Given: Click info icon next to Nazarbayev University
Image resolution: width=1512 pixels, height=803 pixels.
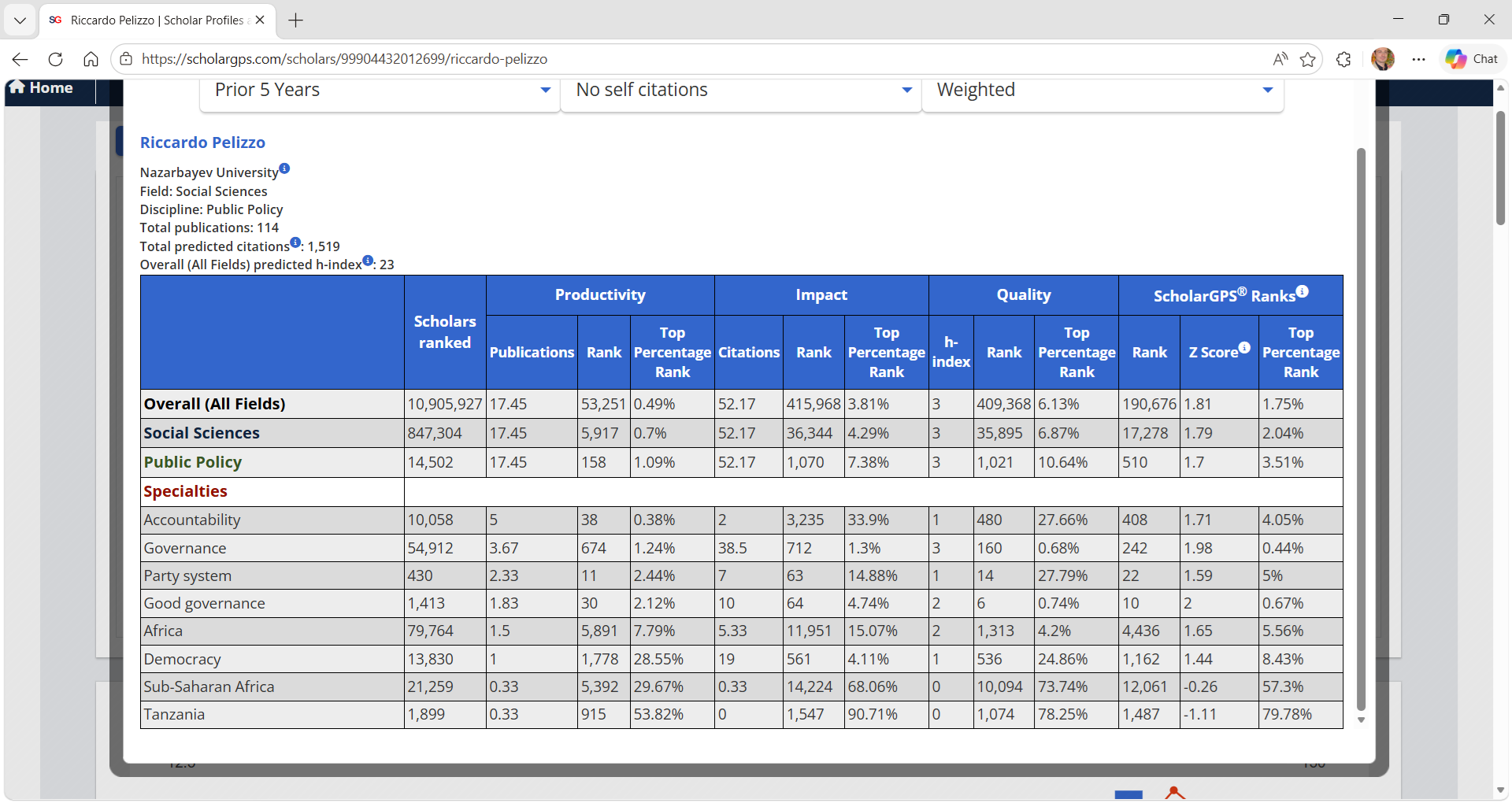Looking at the screenshot, I should coord(285,168).
